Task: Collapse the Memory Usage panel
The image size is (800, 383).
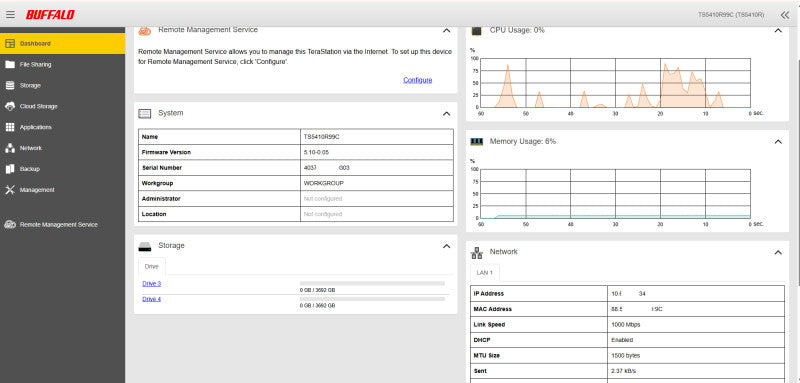Action: coord(778,141)
